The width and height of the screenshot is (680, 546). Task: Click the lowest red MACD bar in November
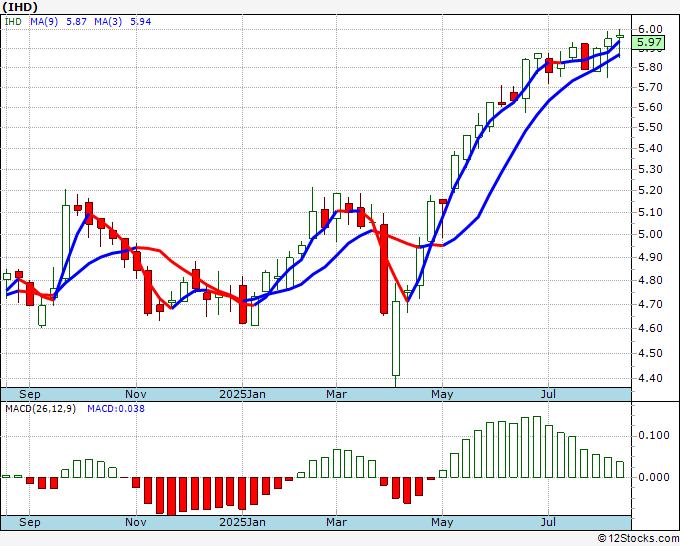172,497
